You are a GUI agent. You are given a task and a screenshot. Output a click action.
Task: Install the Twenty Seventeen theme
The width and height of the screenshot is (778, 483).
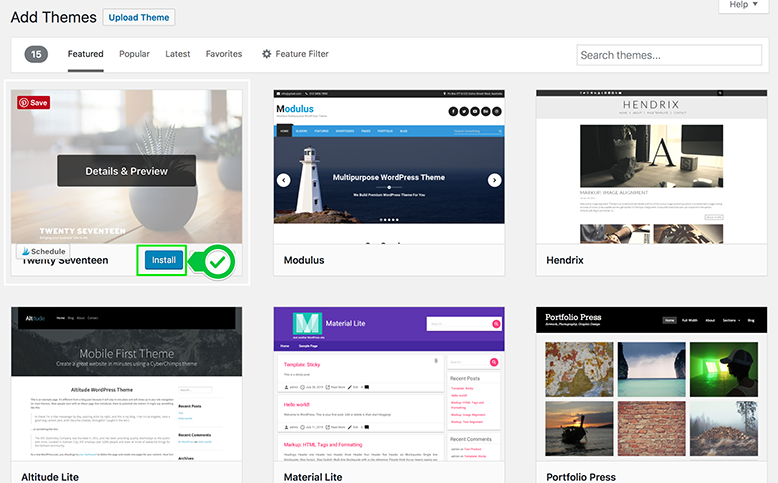[164, 260]
